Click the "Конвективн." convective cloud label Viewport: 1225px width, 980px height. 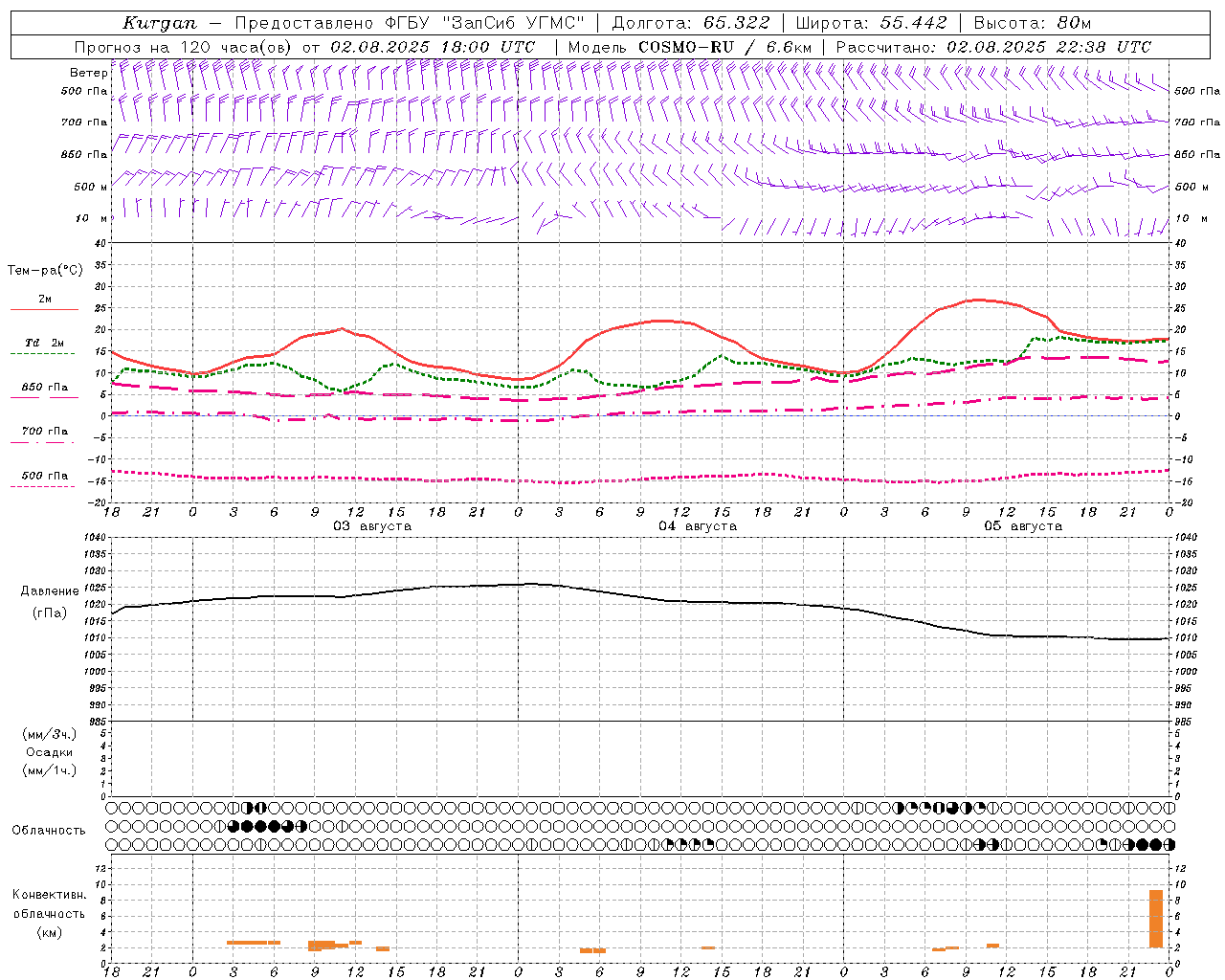[50, 895]
